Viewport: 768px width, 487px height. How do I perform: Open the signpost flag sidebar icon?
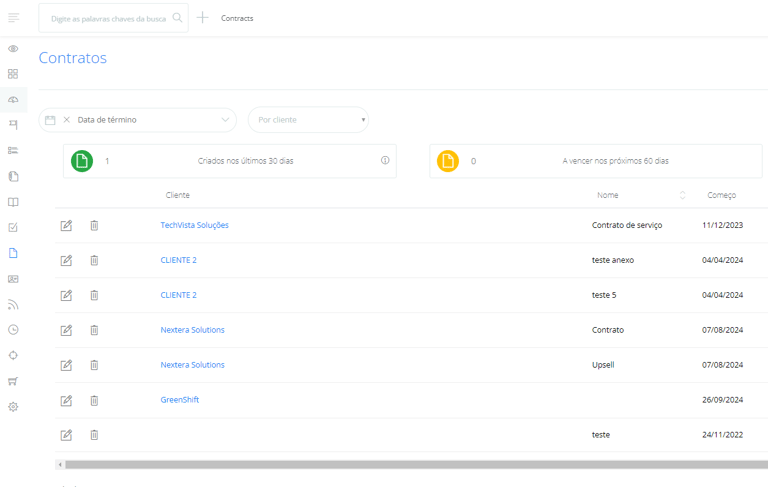click(13, 125)
